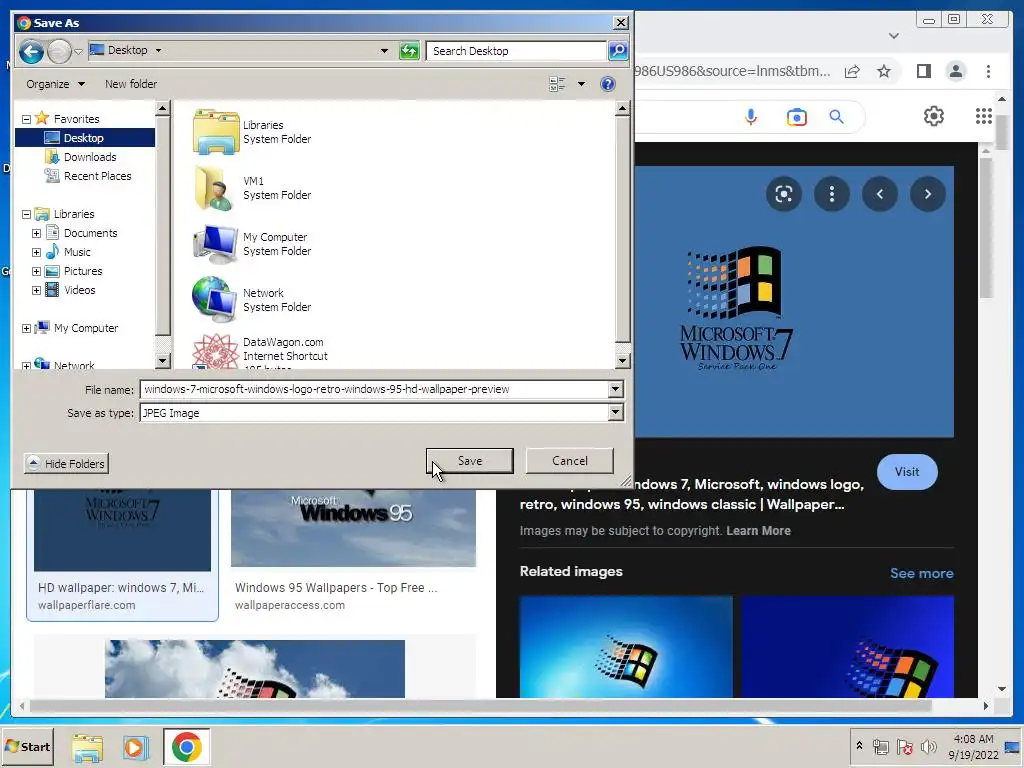
Task: Bookmark page with star icon
Action: click(x=884, y=71)
